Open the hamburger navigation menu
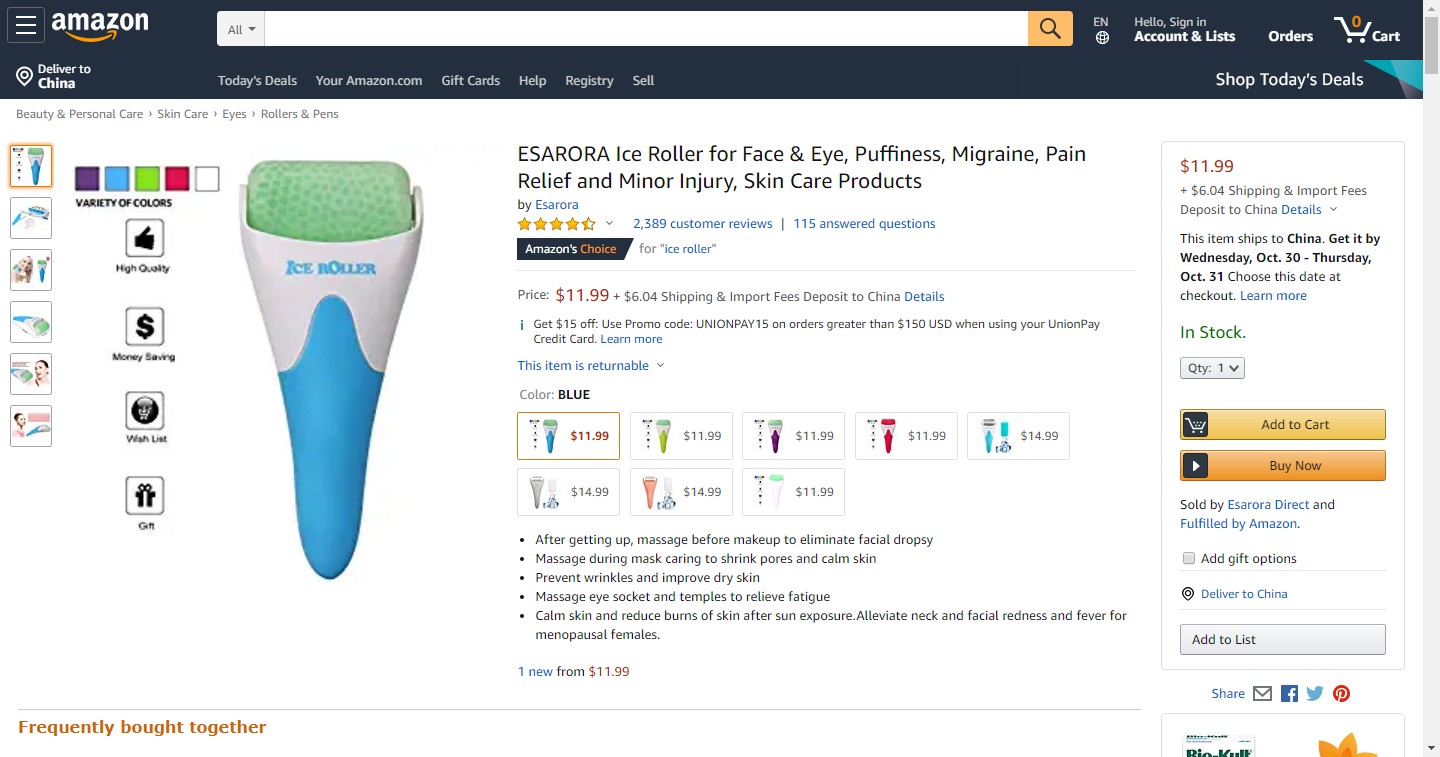The image size is (1440, 757). 26,26
